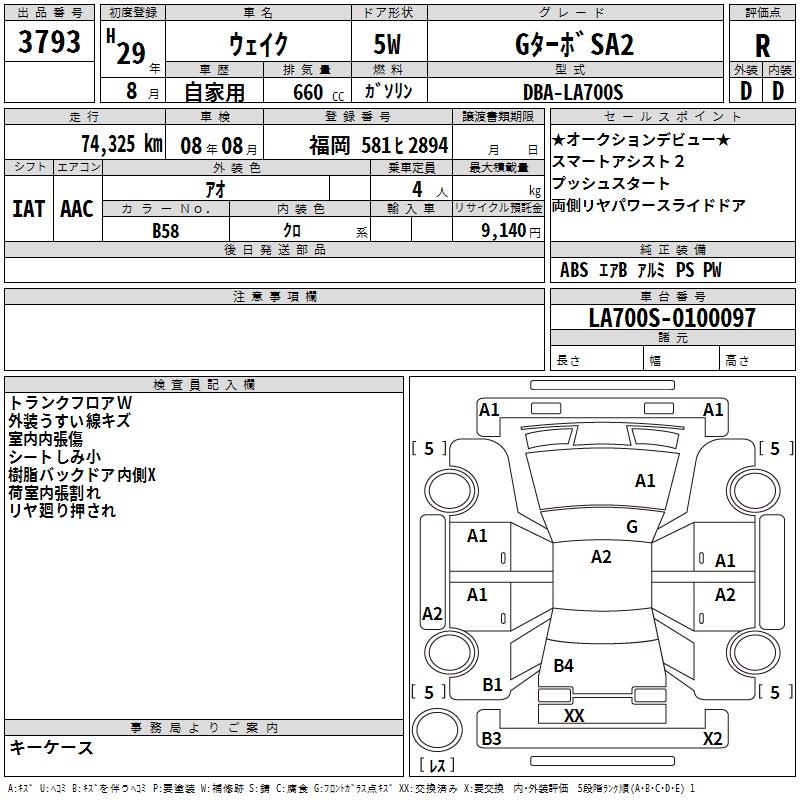Select the registration number 福岡 581ヒ 2894
The height and width of the screenshot is (800, 800).
(x=378, y=145)
